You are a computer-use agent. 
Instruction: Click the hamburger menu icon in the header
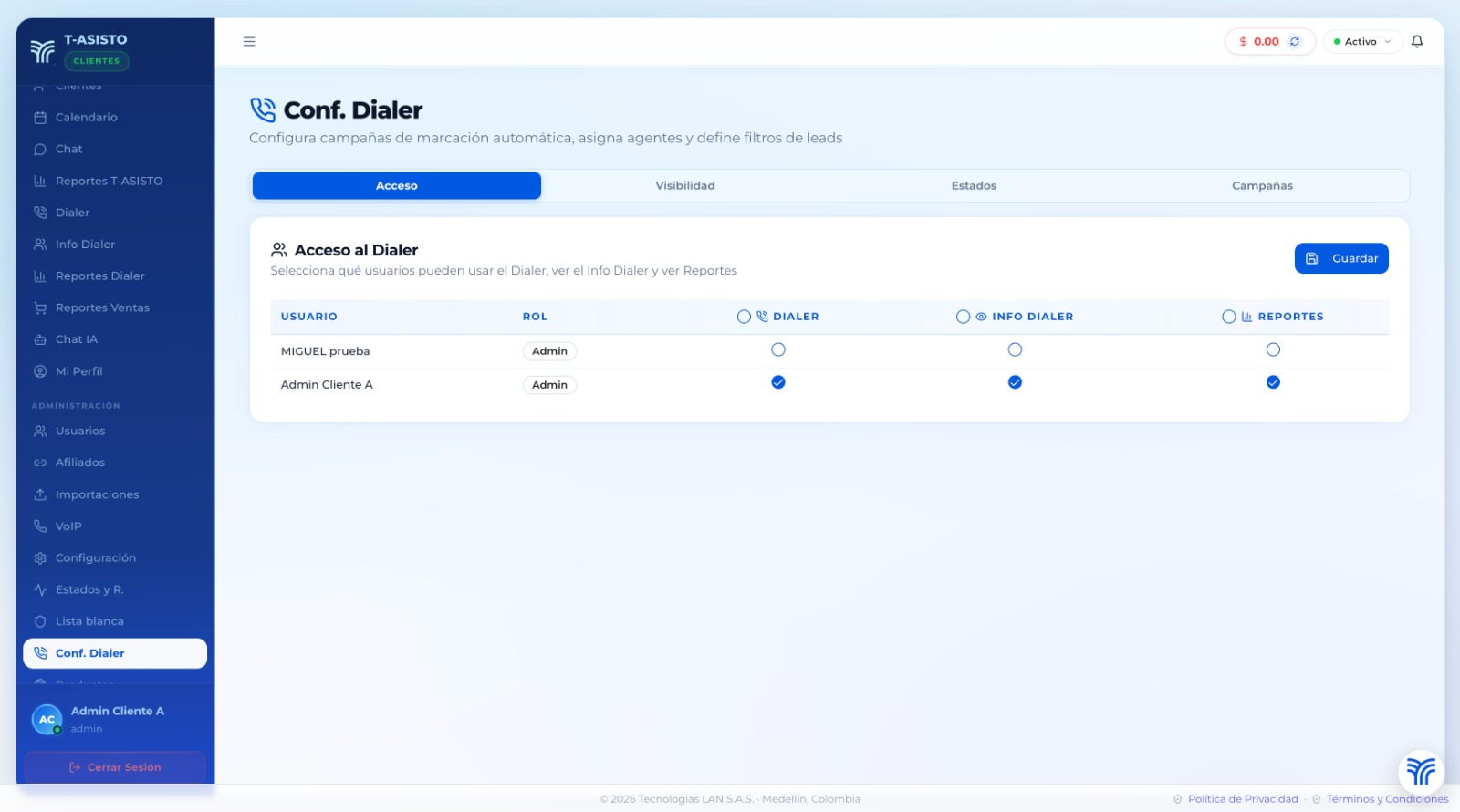(249, 41)
